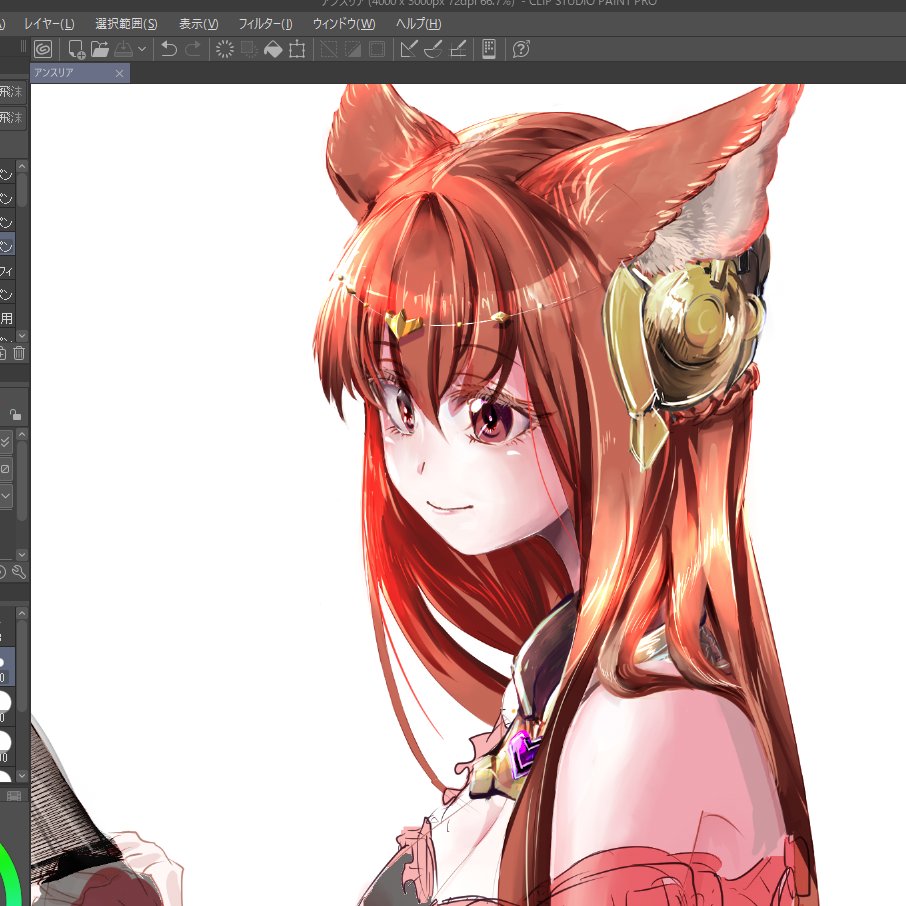Open the フィルター(I) menu
This screenshot has height=906, width=906.
265,24
